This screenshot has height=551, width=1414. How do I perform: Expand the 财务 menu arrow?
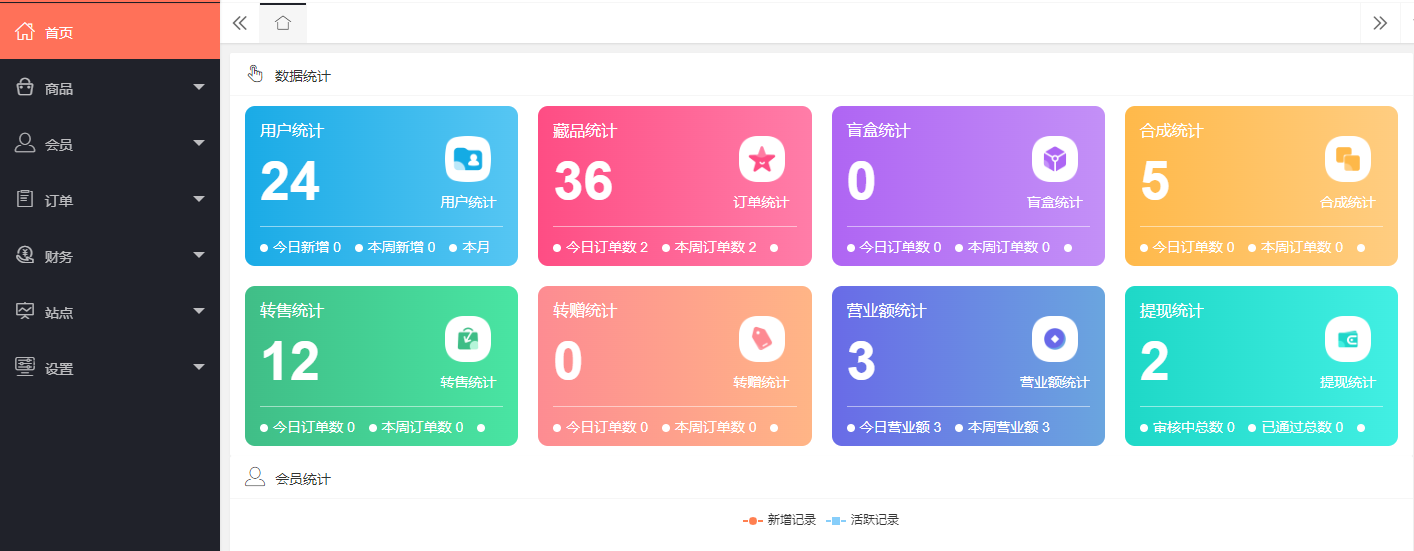(198, 256)
